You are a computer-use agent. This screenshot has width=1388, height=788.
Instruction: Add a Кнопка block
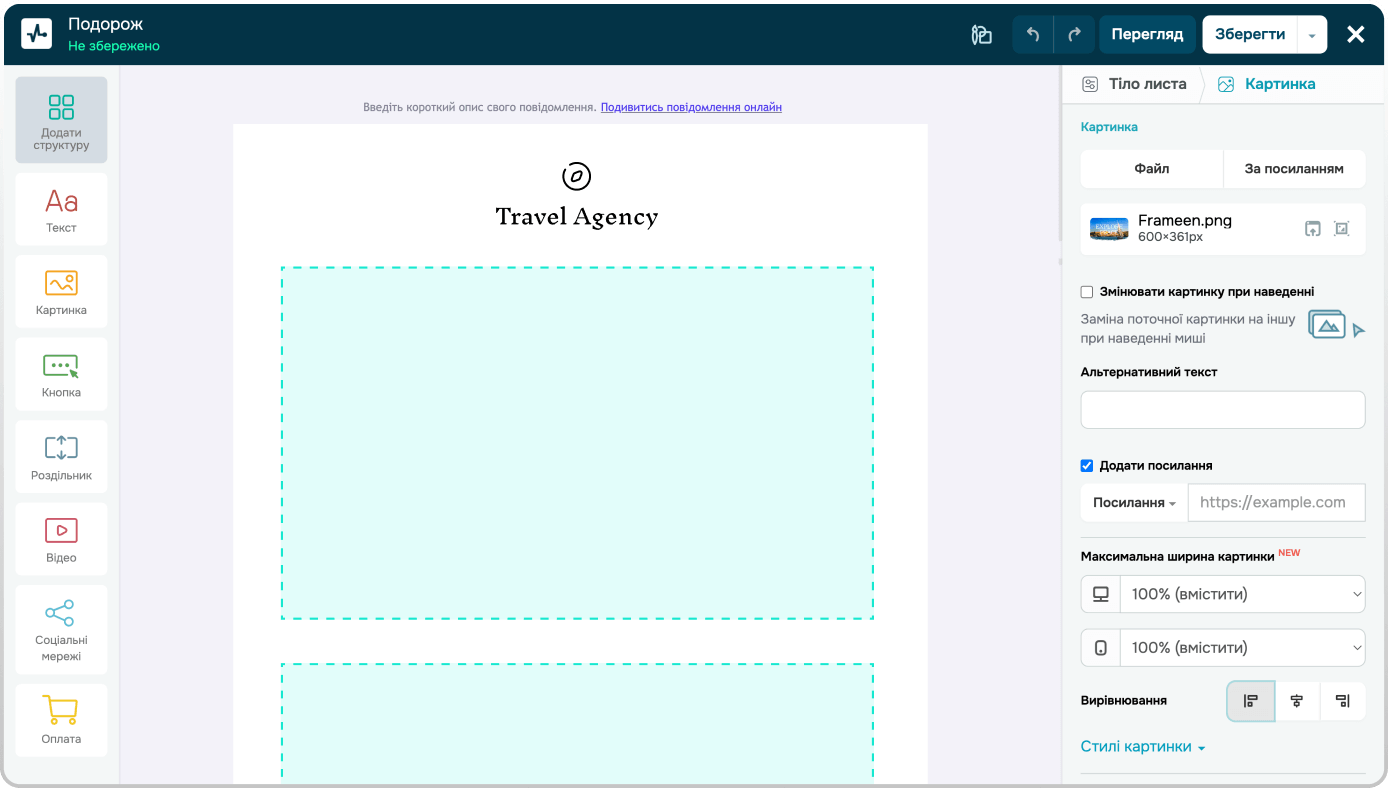click(61, 374)
